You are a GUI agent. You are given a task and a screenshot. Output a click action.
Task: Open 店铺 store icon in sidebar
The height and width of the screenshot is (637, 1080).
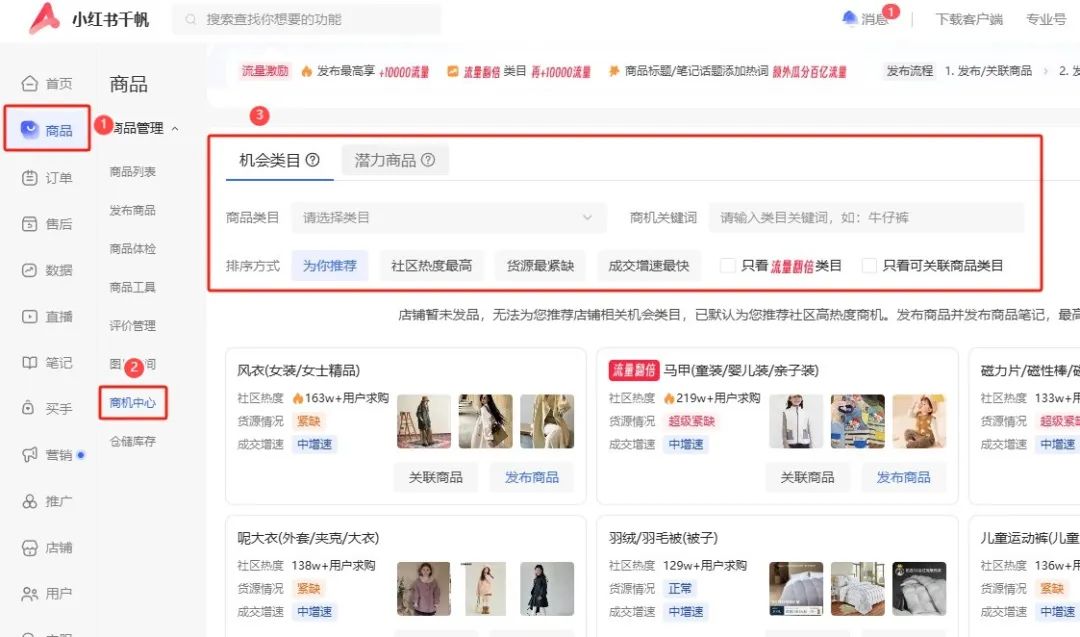pos(30,547)
